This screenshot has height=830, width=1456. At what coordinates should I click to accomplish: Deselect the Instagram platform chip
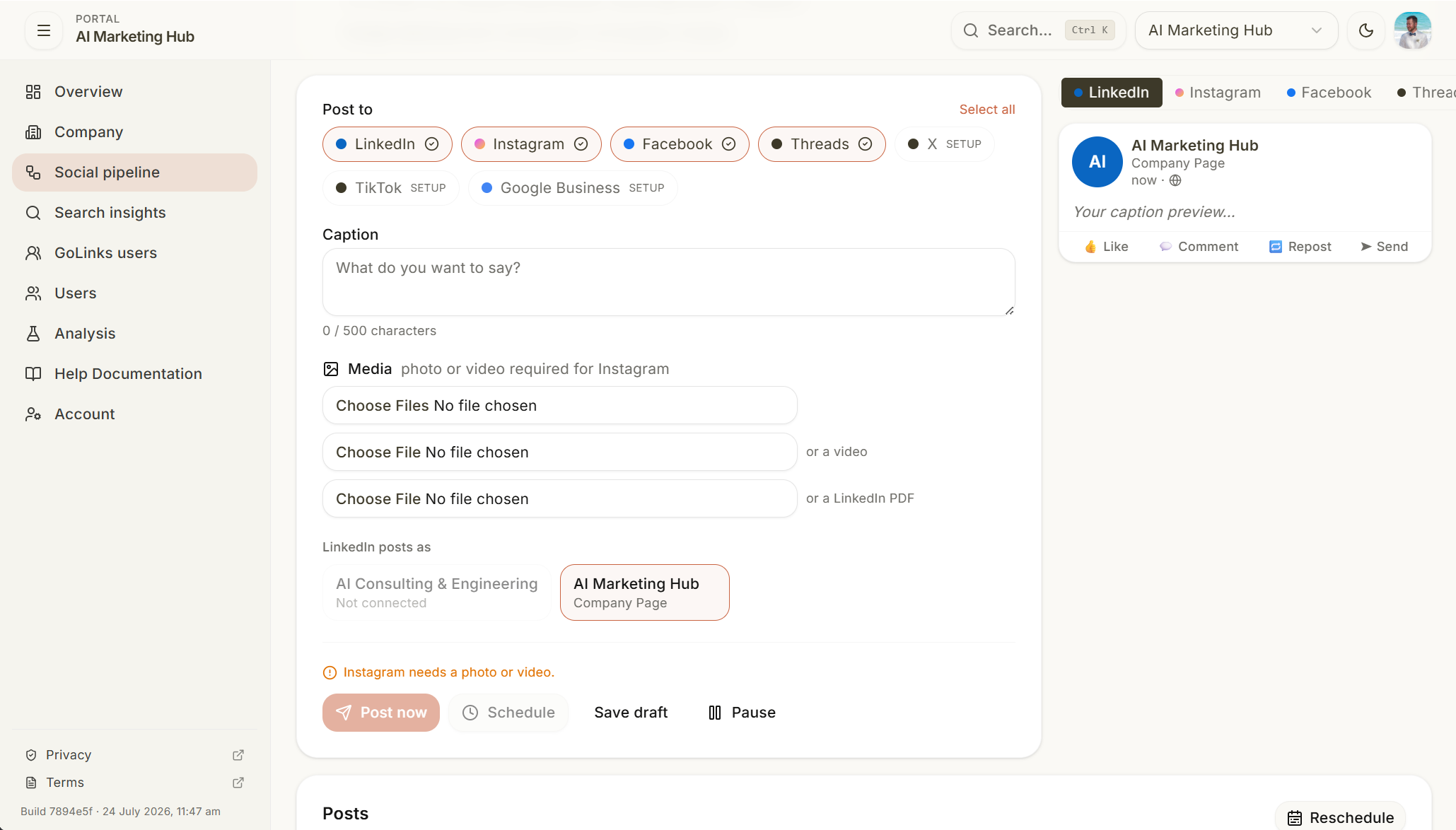pos(531,144)
